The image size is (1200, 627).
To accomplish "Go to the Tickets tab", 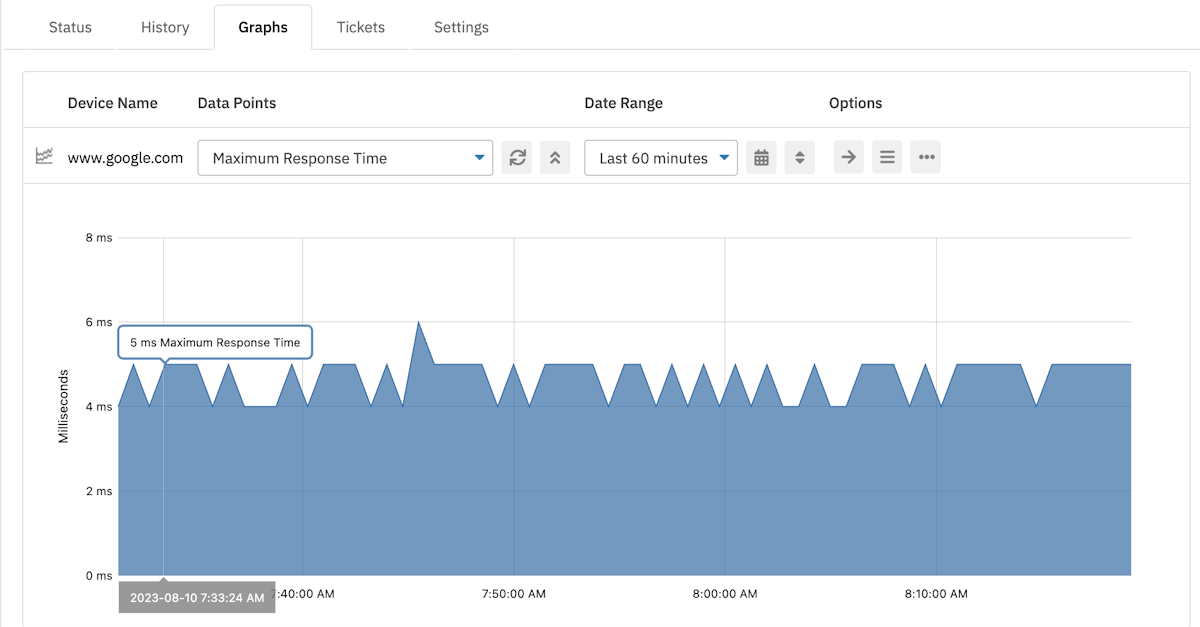I will point(360,27).
